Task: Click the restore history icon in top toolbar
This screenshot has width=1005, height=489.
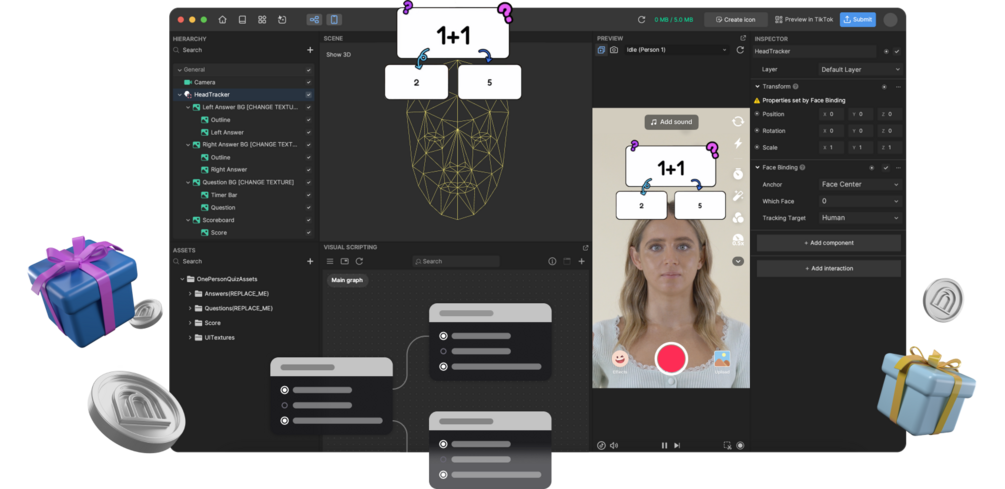Action: [x=282, y=20]
